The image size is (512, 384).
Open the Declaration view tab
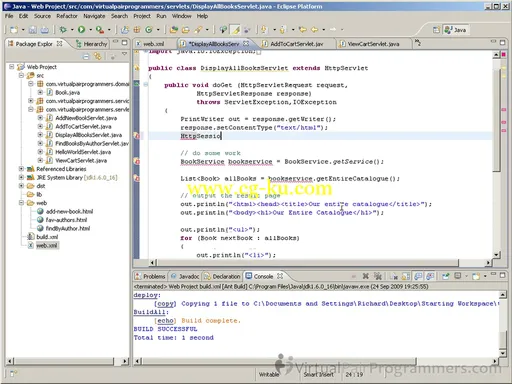point(222,276)
